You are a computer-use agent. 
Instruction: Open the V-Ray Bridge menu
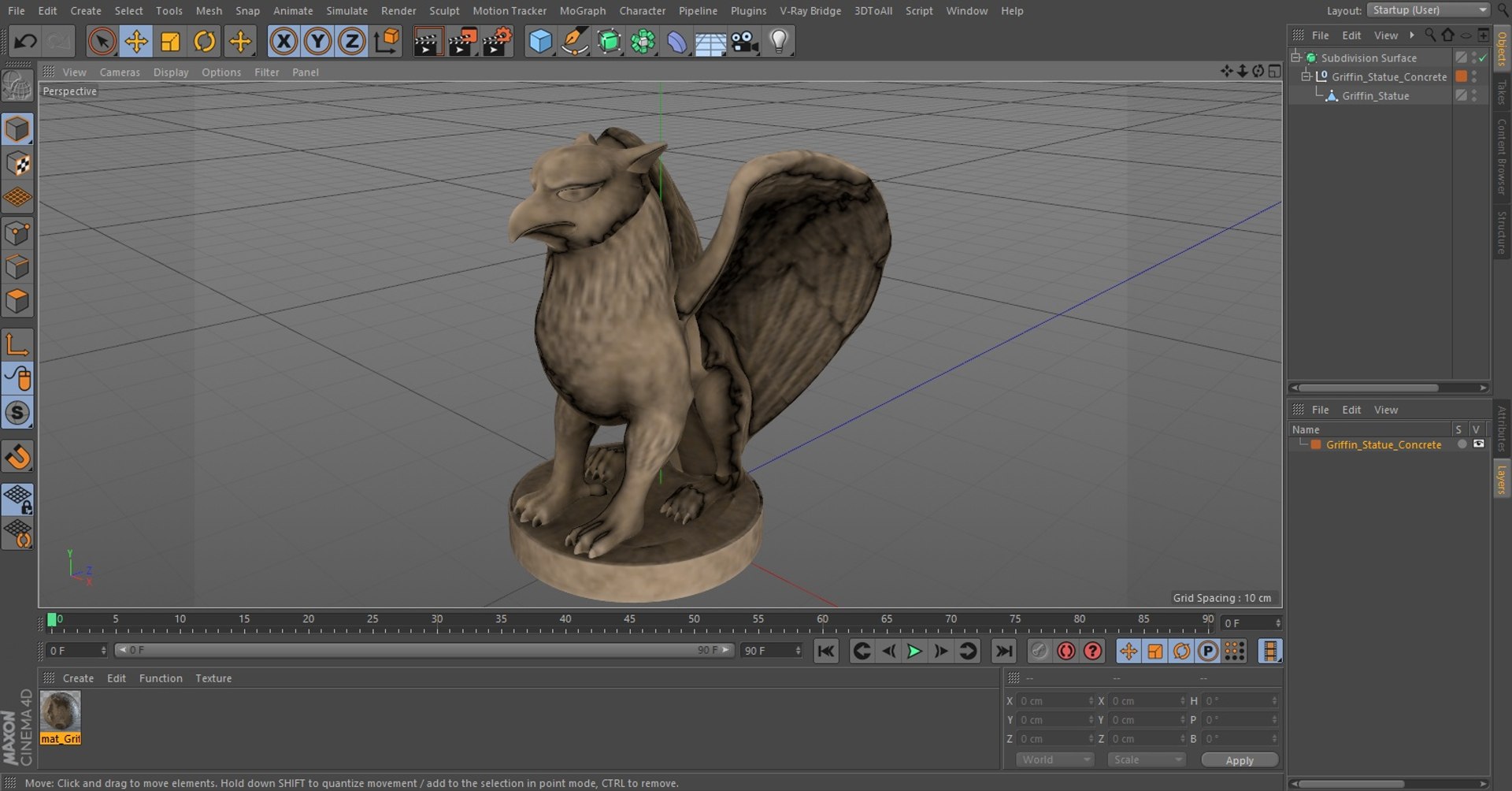pos(810,11)
